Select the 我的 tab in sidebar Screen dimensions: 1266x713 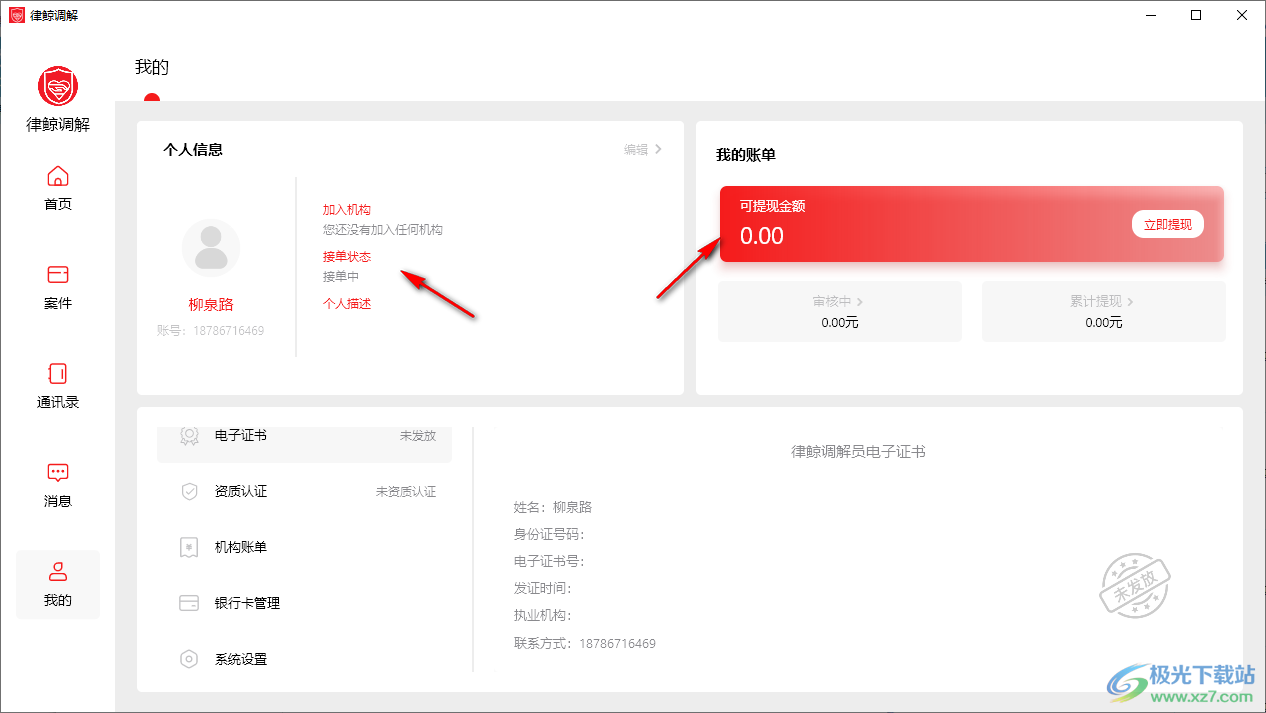click(x=58, y=584)
